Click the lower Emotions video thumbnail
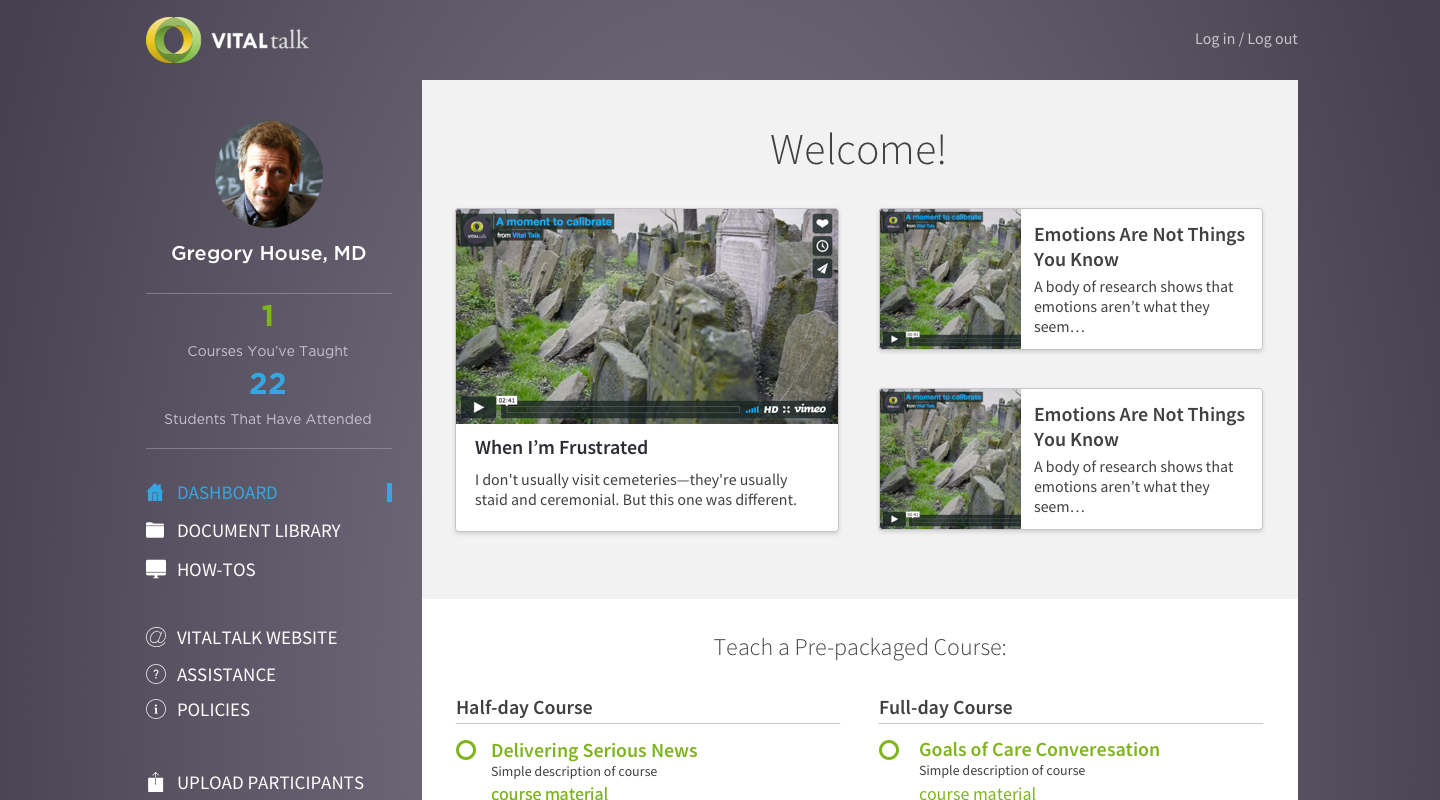Screen dimensions: 1440x800 coord(950,459)
